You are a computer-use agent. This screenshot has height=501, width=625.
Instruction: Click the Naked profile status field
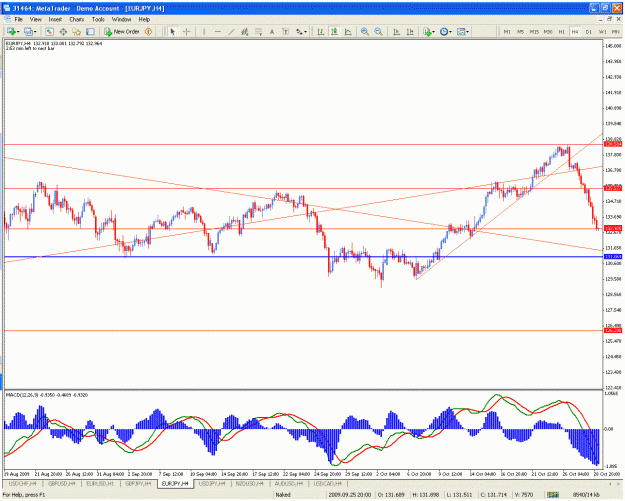point(300,495)
